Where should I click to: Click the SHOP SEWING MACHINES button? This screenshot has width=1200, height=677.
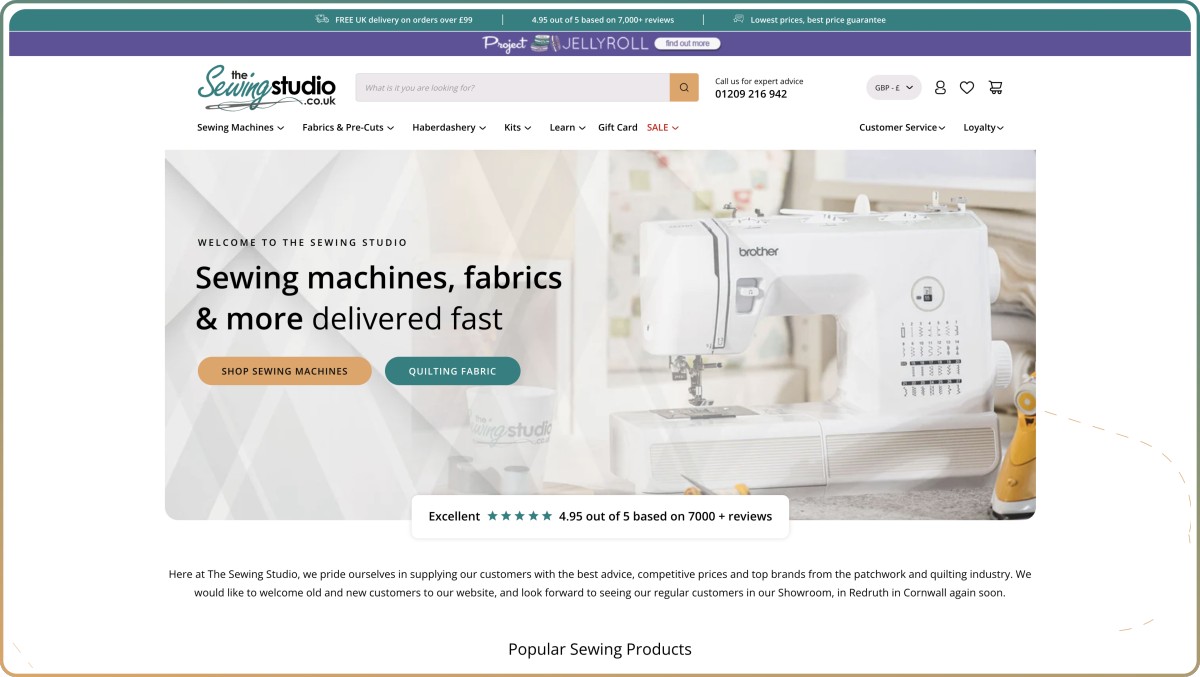pyautogui.click(x=284, y=370)
